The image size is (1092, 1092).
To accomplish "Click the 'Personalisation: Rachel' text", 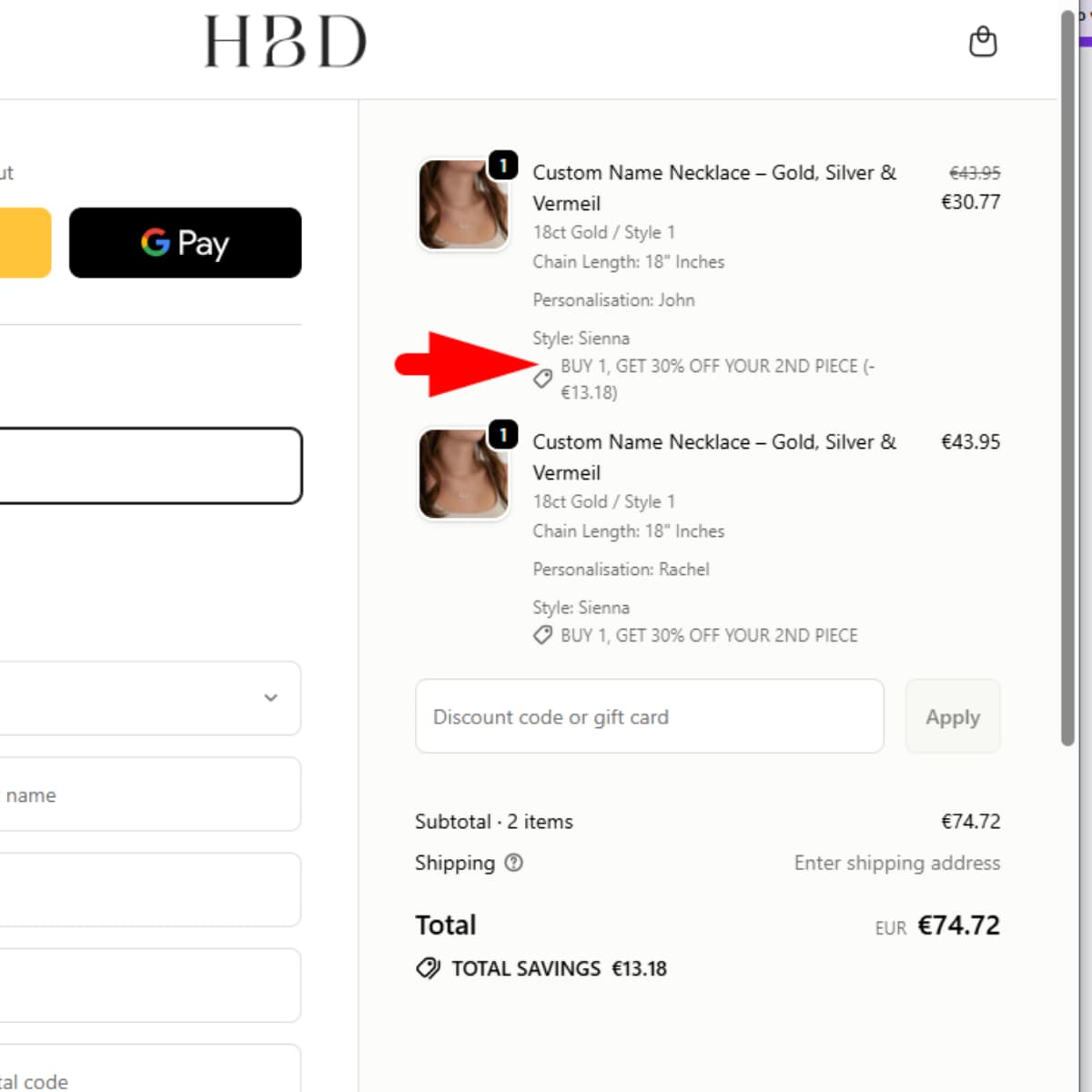I will point(621,570).
